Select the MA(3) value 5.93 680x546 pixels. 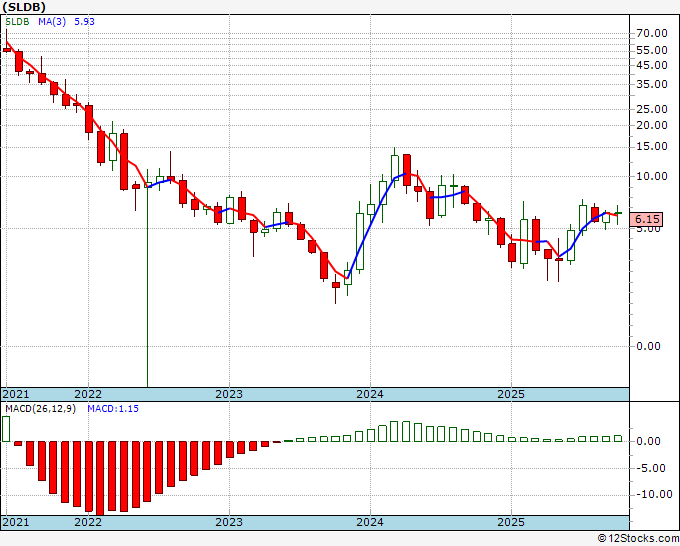(x=84, y=22)
